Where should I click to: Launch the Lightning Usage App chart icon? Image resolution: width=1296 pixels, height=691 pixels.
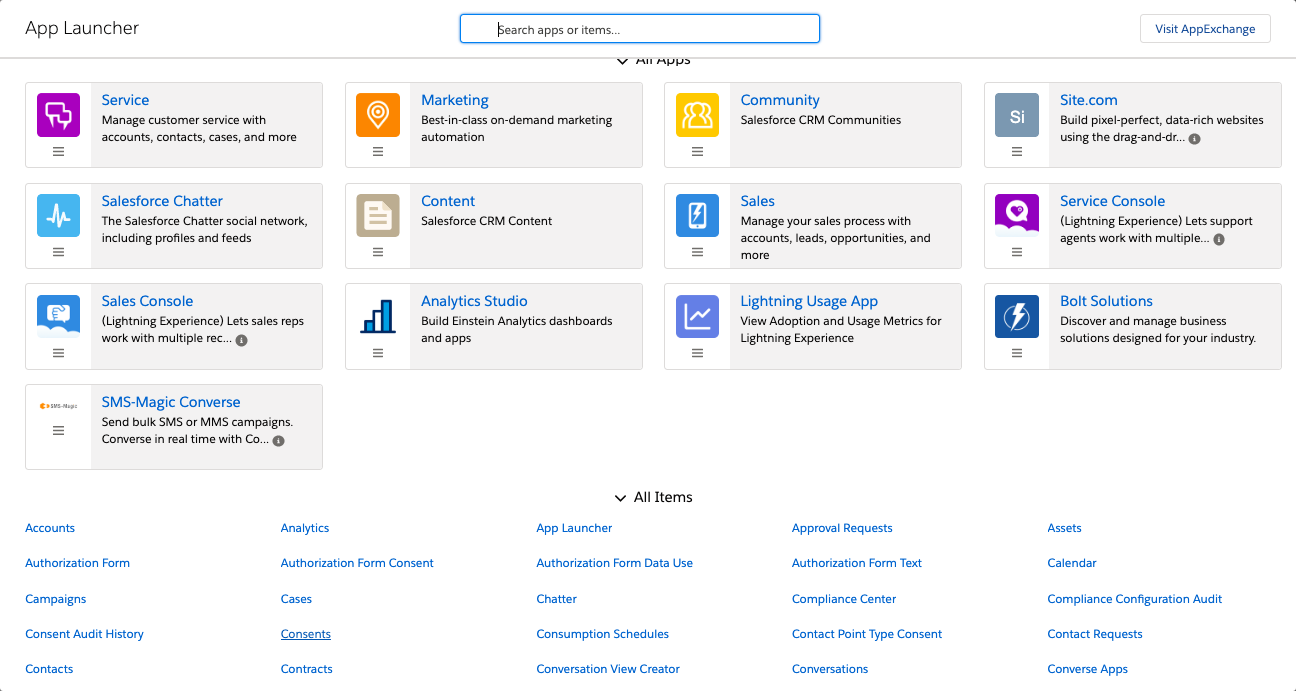pyautogui.click(x=697, y=316)
